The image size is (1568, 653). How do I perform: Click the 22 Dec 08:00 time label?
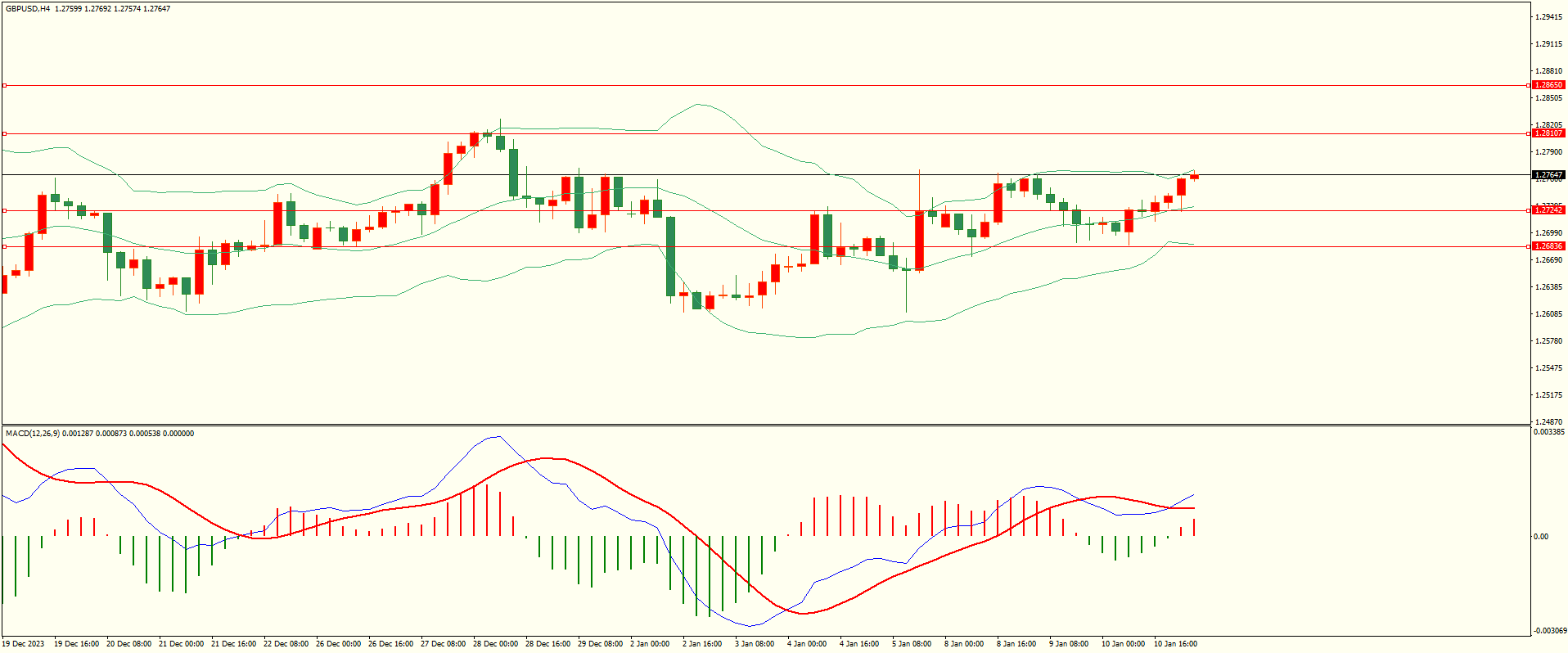[286, 644]
